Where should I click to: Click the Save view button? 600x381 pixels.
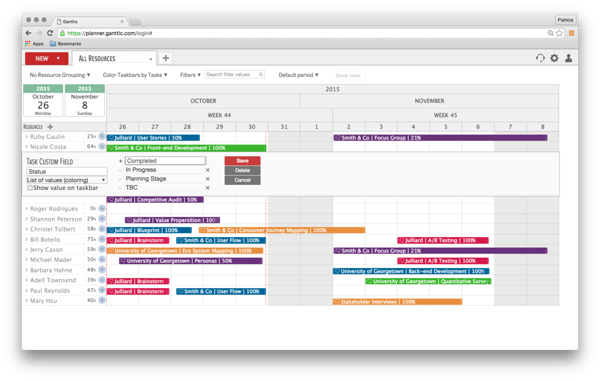348,75
